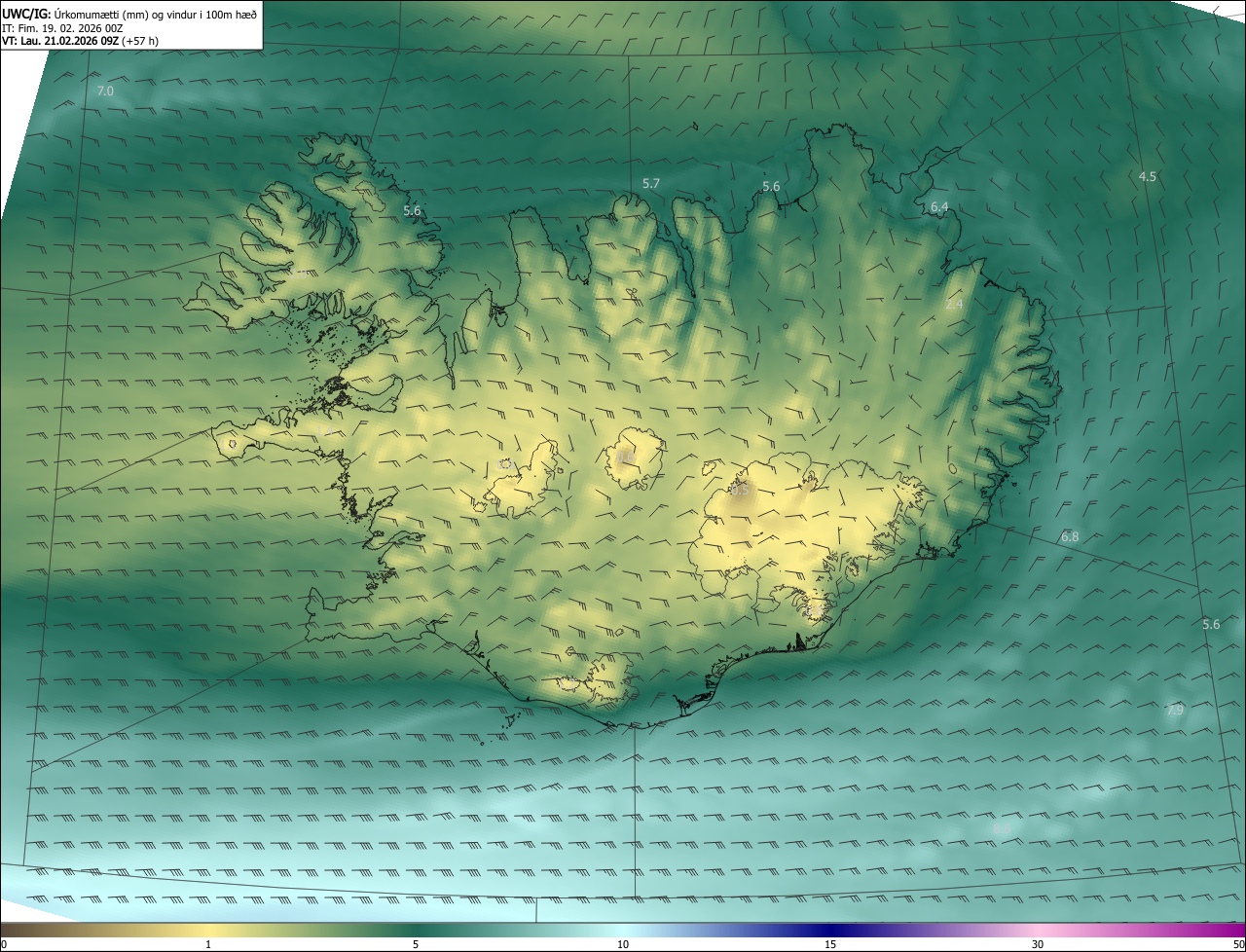The width and height of the screenshot is (1246, 952).
Task: Click the 7.0 value label on the map
Action: 105,91
